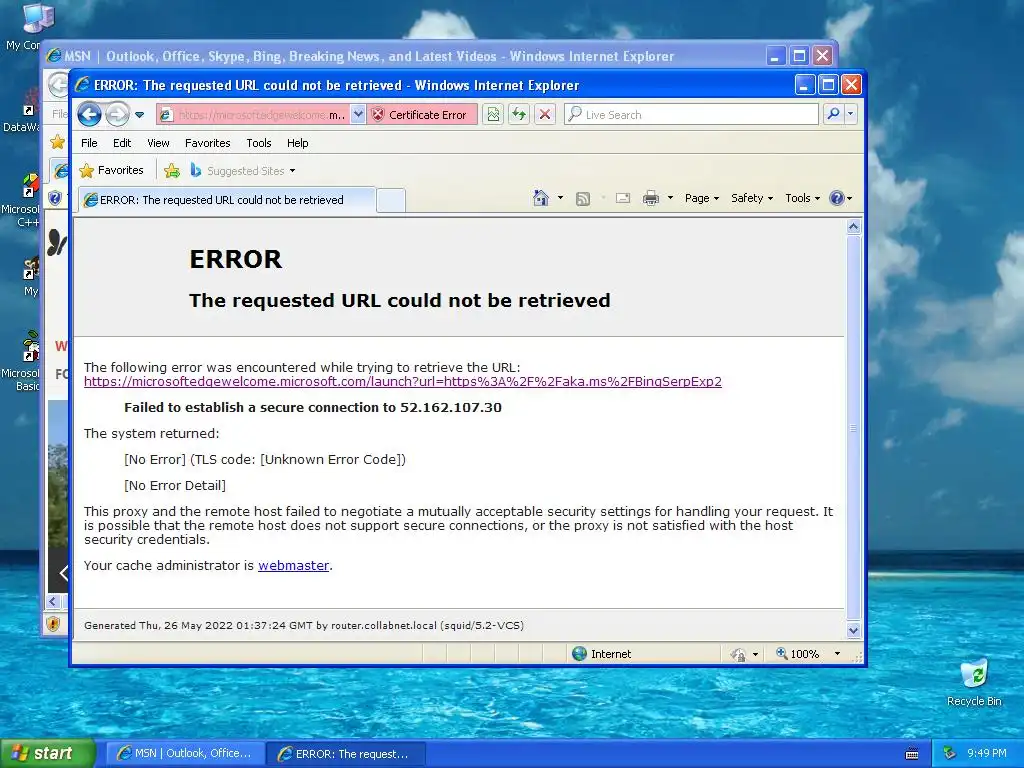Click the vertical scrollbar thumb

click(854, 428)
